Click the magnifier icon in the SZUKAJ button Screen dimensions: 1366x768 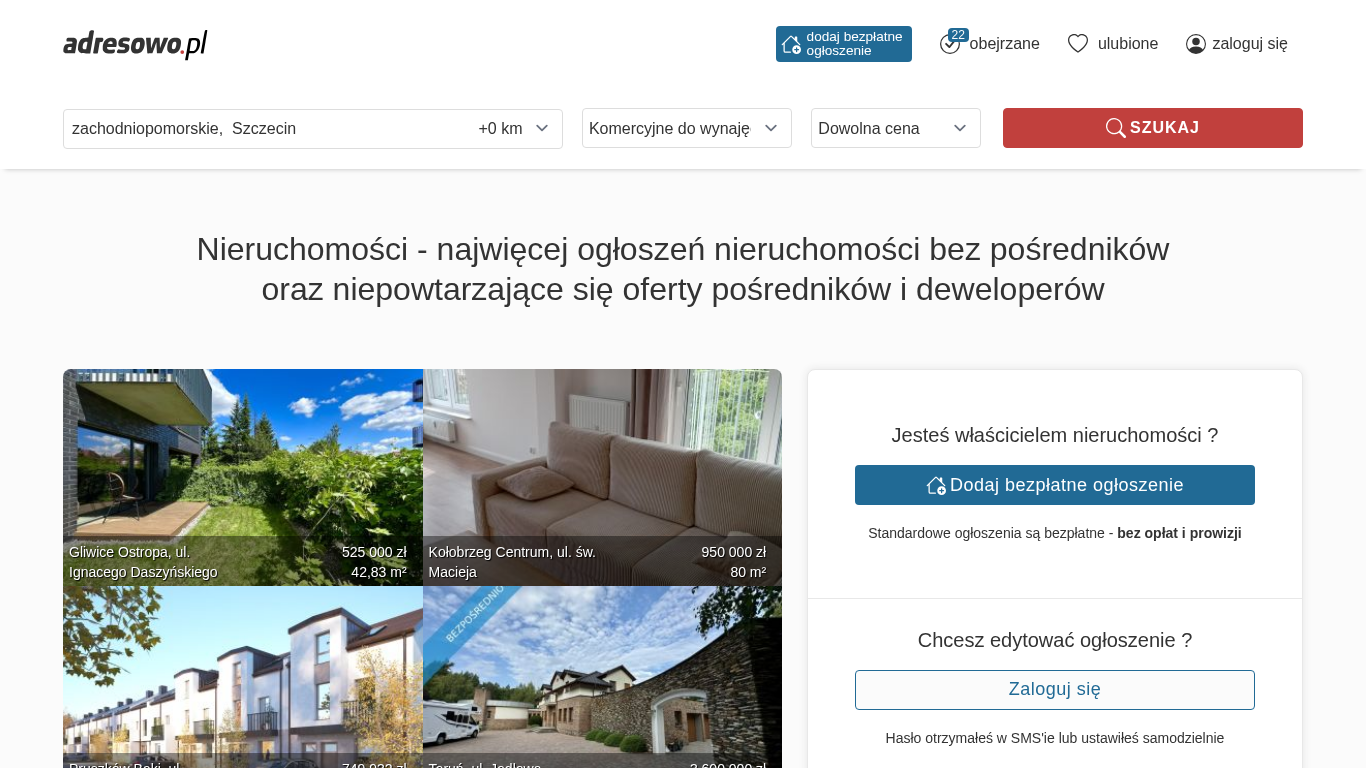click(x=1116, y=128)
